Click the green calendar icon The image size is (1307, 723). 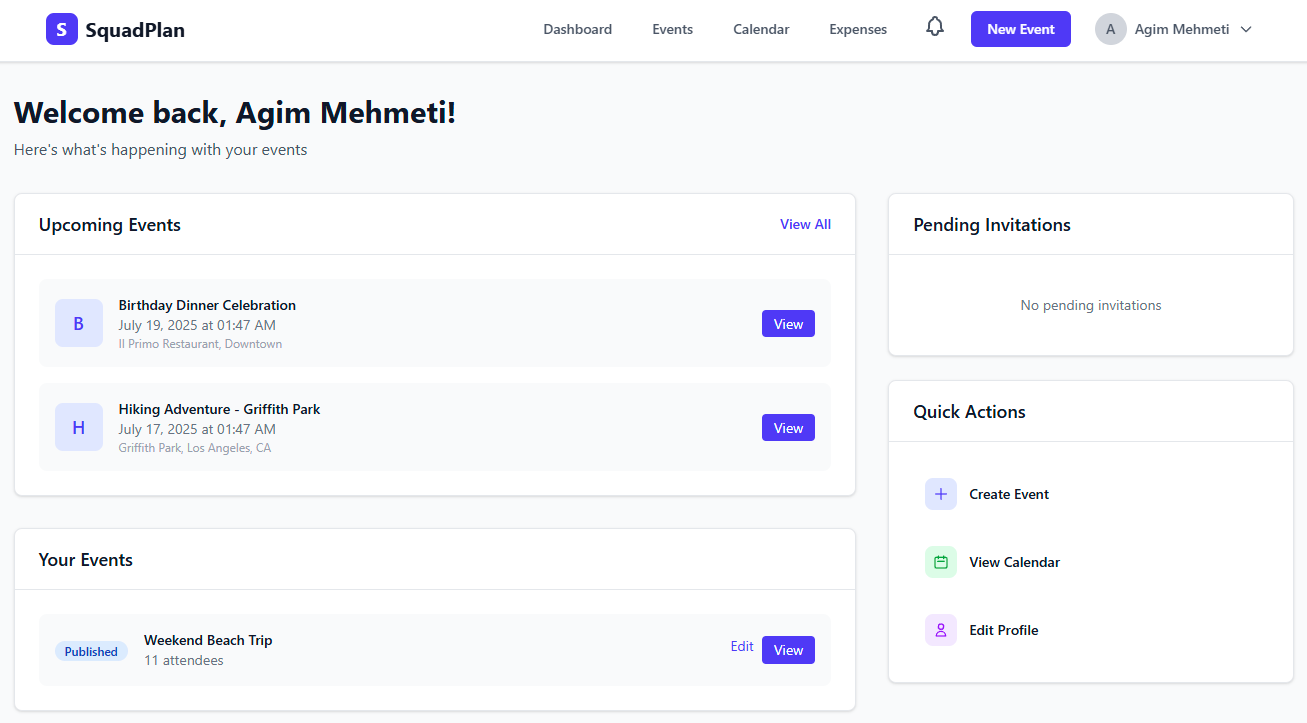pos(940,562)
